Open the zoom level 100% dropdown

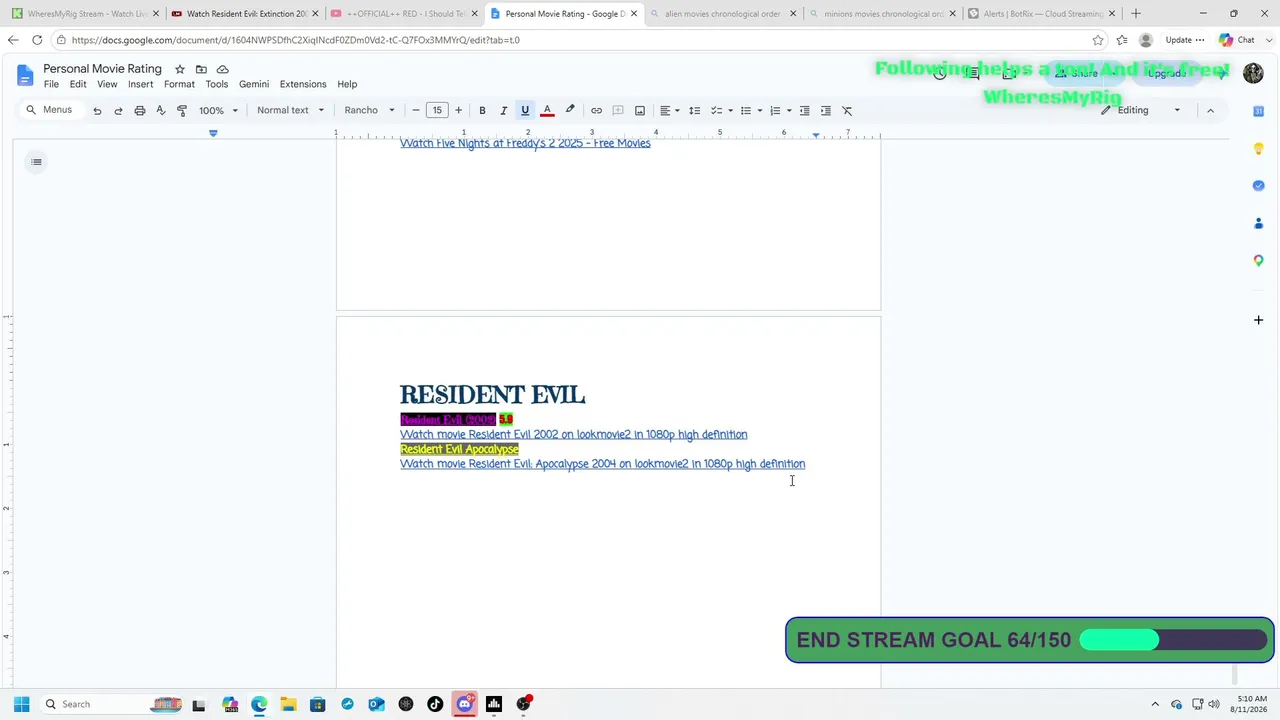coord(218,110)
